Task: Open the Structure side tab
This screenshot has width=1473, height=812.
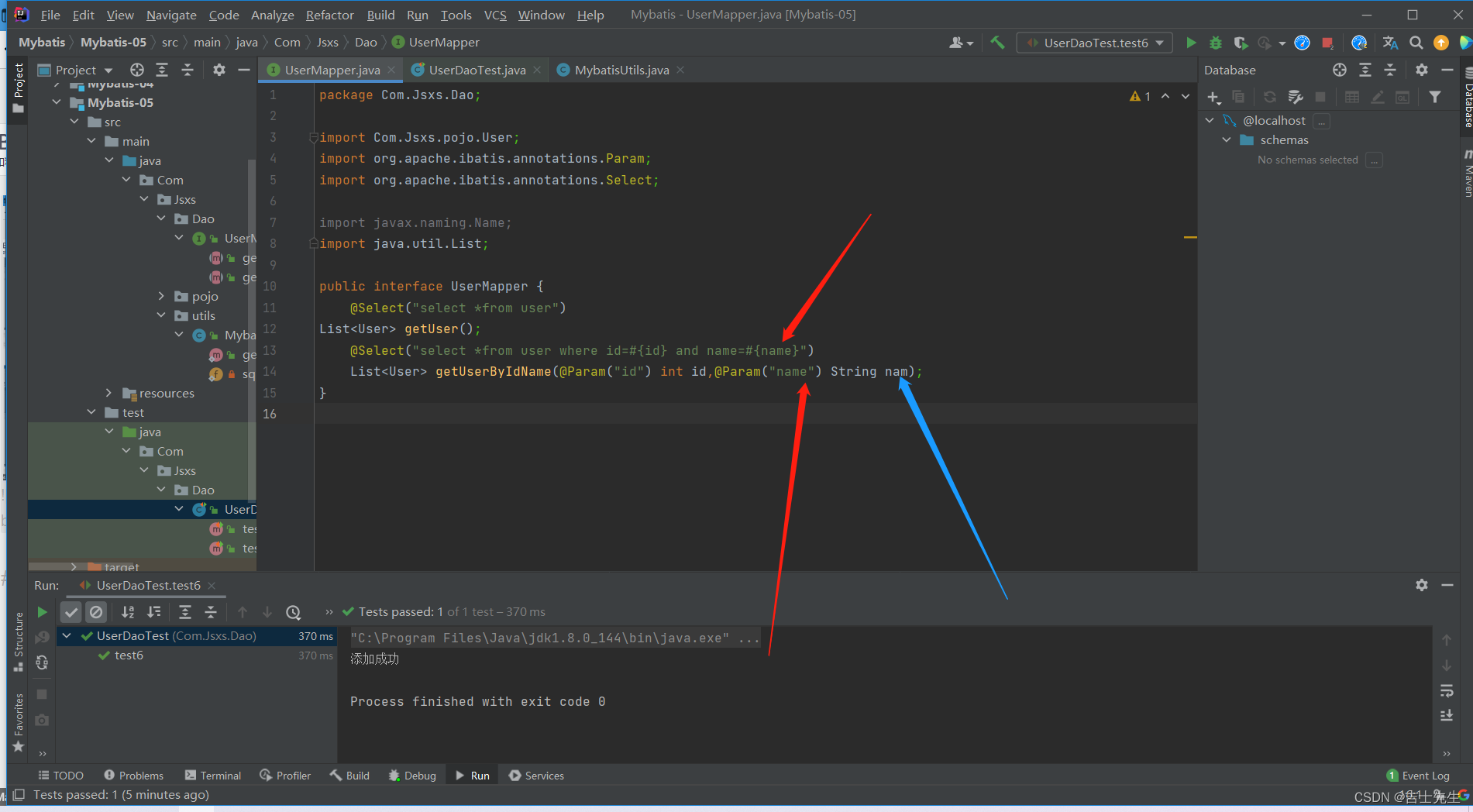Action: point(19,642)
